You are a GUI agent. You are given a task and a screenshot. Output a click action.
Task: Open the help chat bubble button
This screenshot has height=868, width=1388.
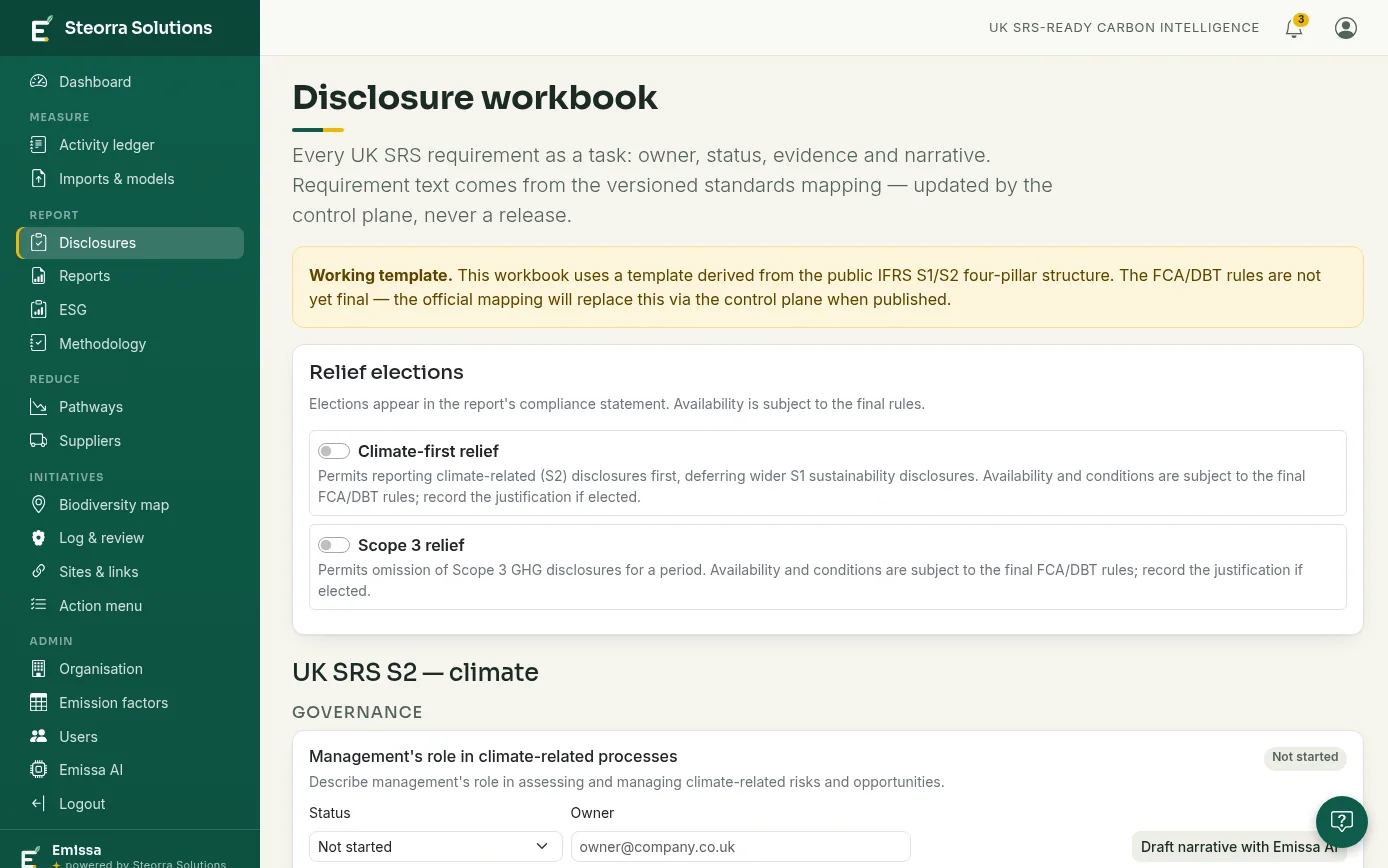1342,822
